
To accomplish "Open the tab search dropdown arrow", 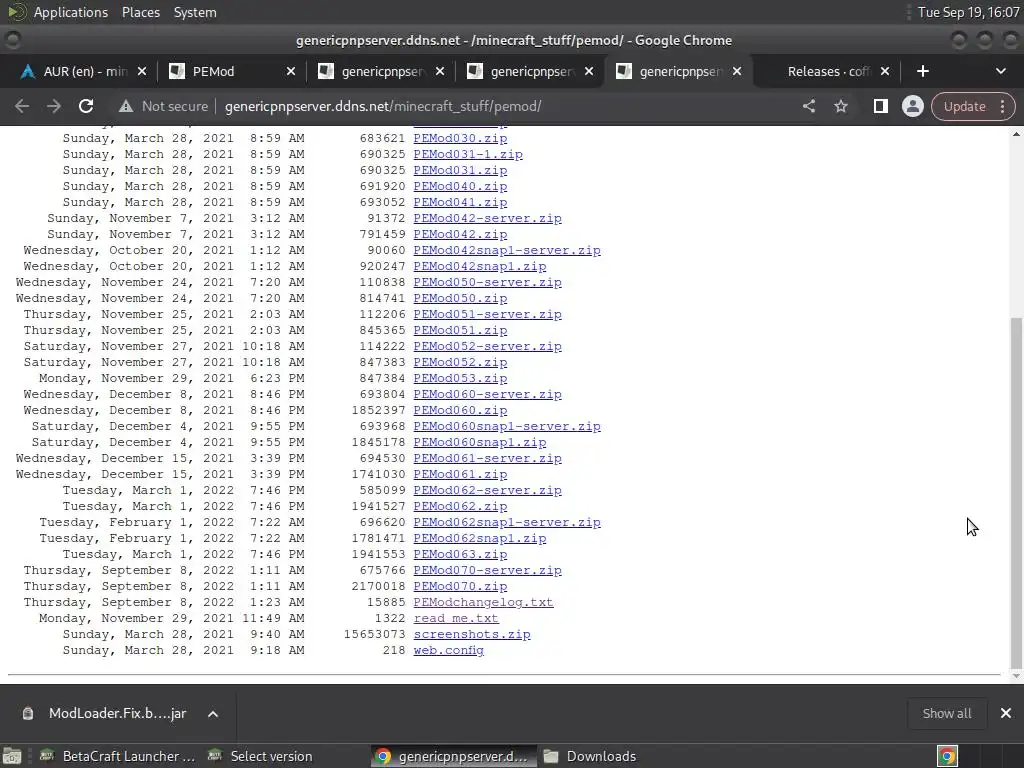I will click(x=1000, y=71).
